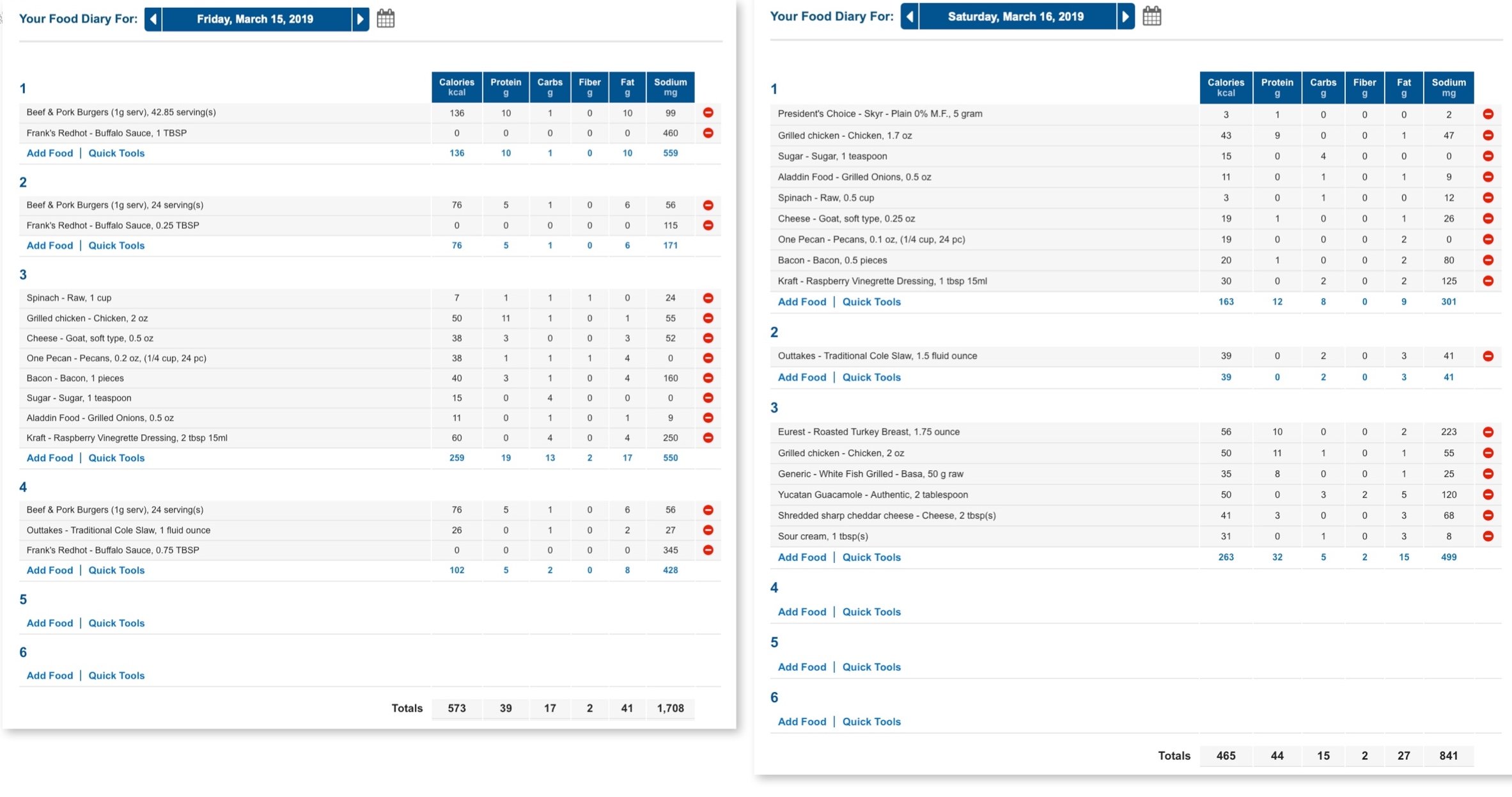Add Food to Friday meal 1

click(x=50, y=153)
